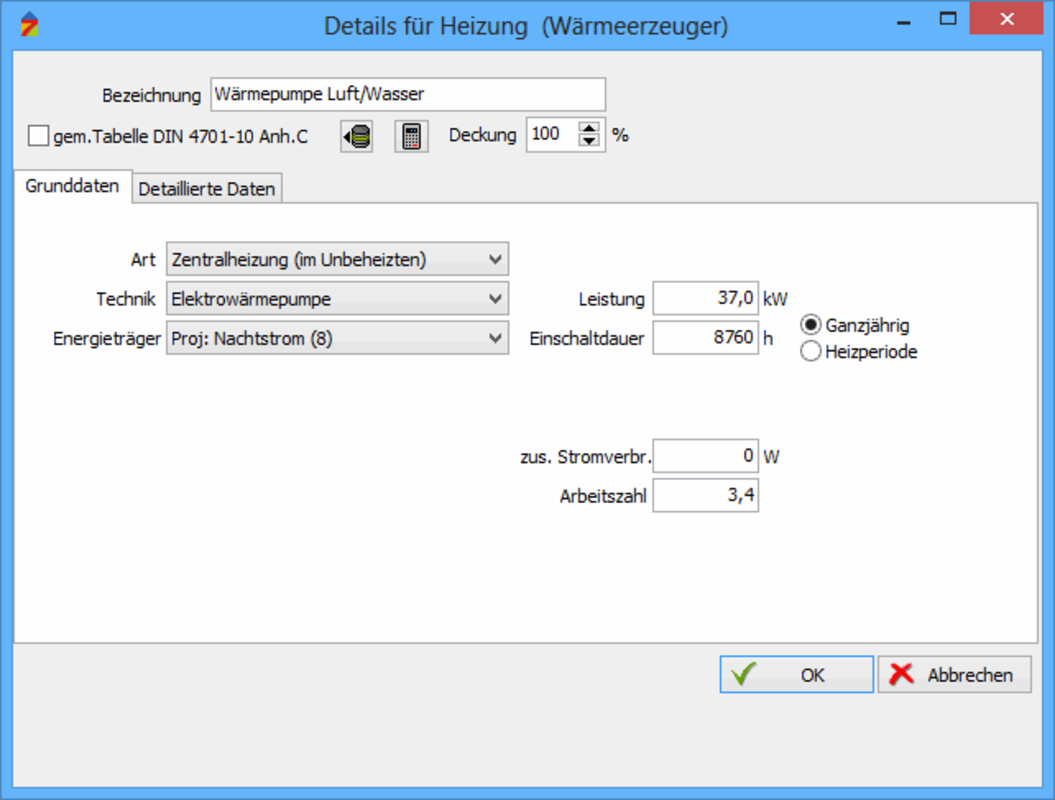Switch to the Detaillierte Daten tab
The width and height of the screenshot is (1055, 800).
tap(207, 189)
